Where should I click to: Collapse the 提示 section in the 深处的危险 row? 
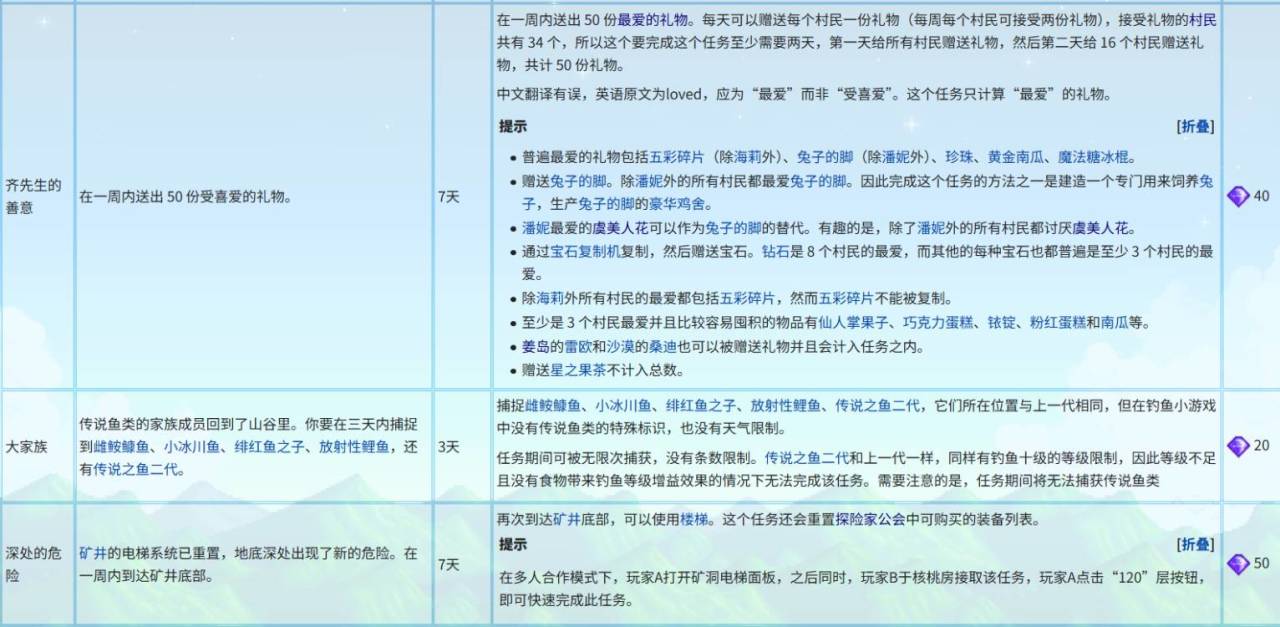[1196, 545]
